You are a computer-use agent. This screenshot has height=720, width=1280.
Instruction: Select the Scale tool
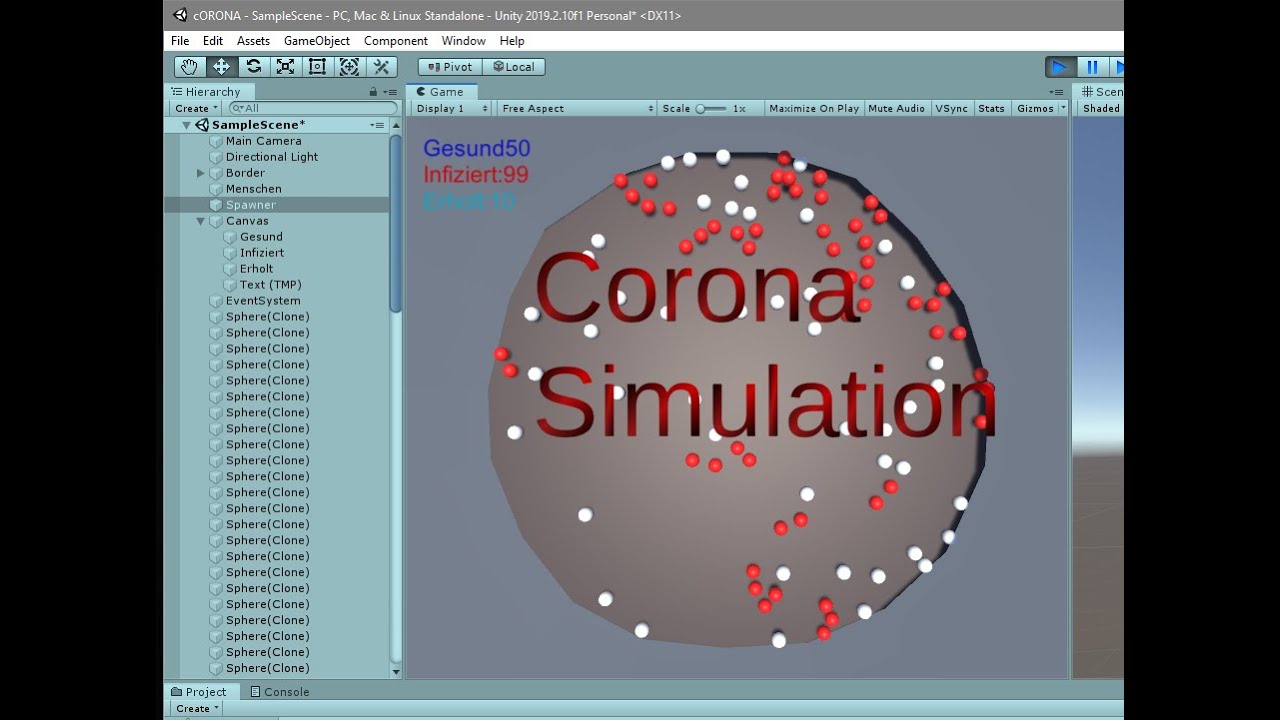(x=285, y=67)
